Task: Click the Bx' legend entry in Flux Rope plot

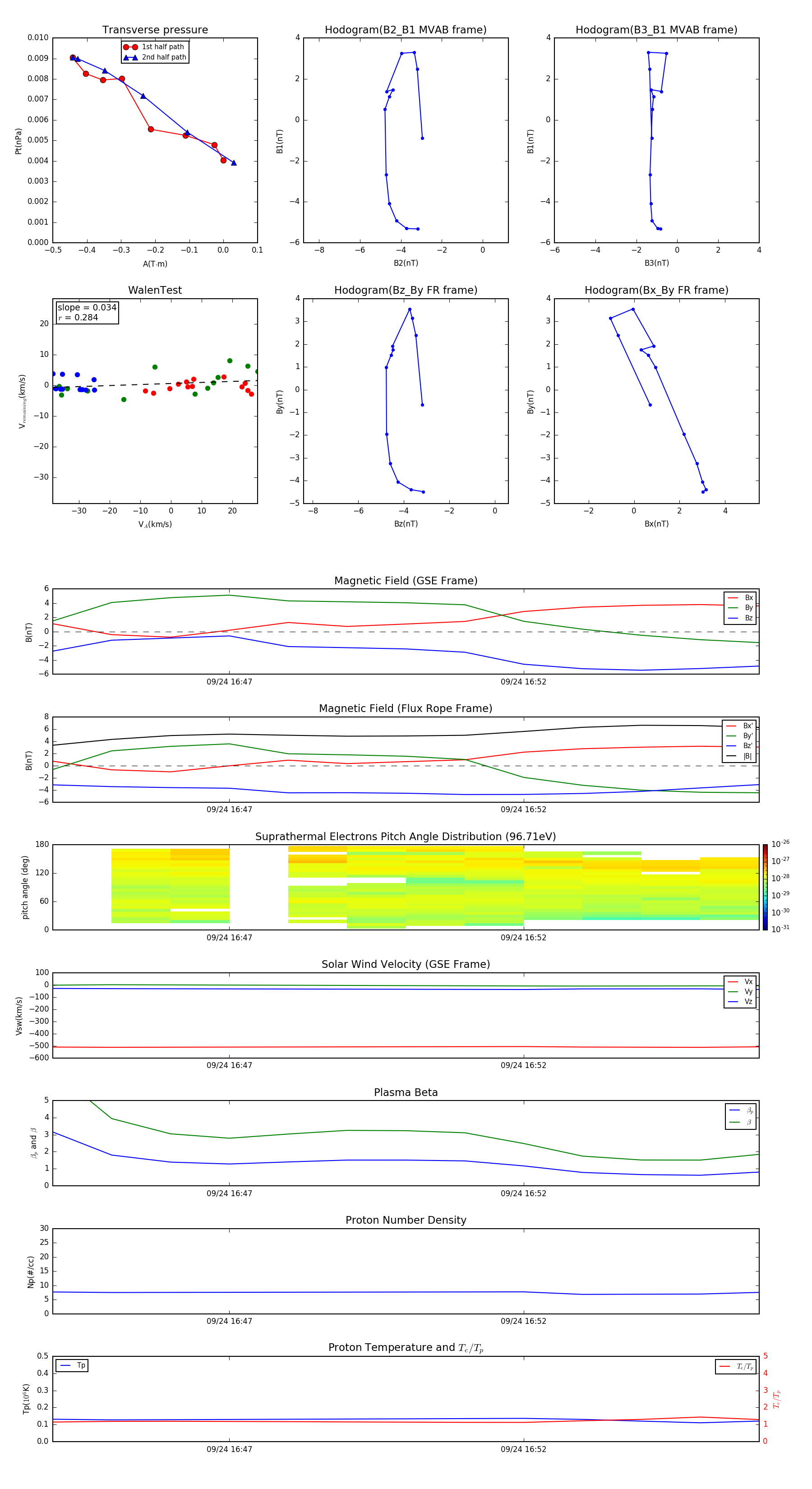Action: click(740, 726)
